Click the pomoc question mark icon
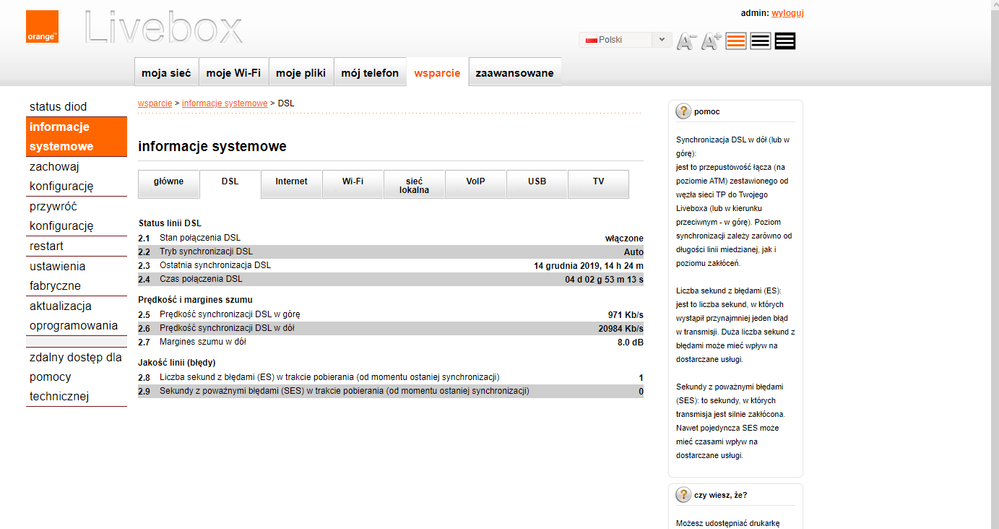 tap(684, 111)
